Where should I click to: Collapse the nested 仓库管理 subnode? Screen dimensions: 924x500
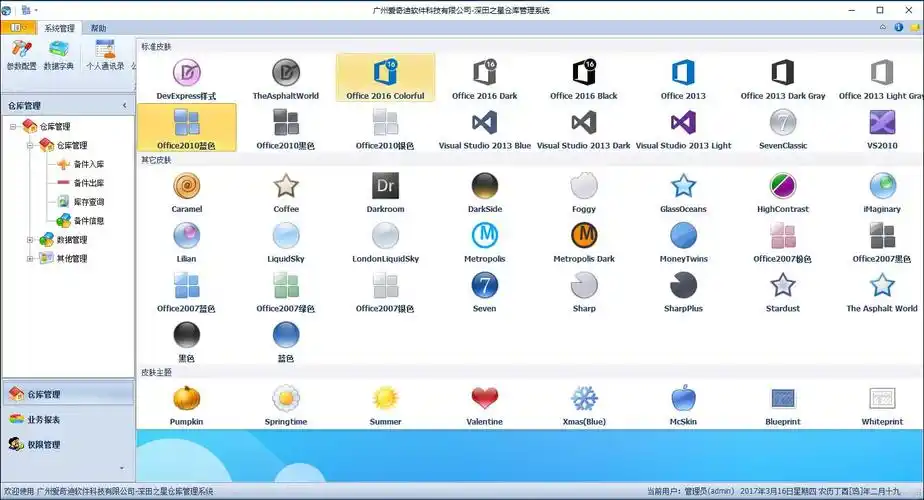tap(30, 145)
